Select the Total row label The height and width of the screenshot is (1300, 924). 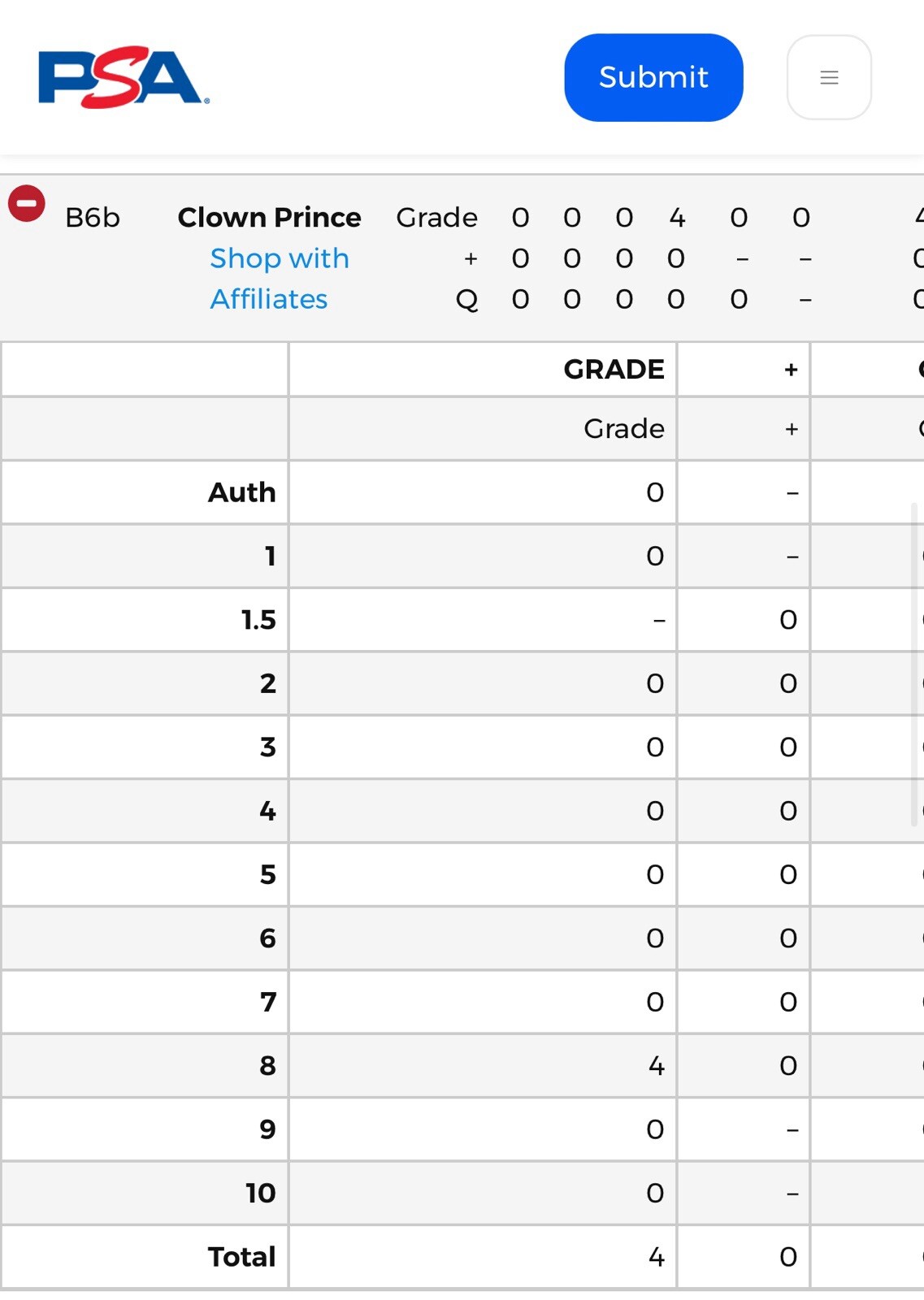241,1256
